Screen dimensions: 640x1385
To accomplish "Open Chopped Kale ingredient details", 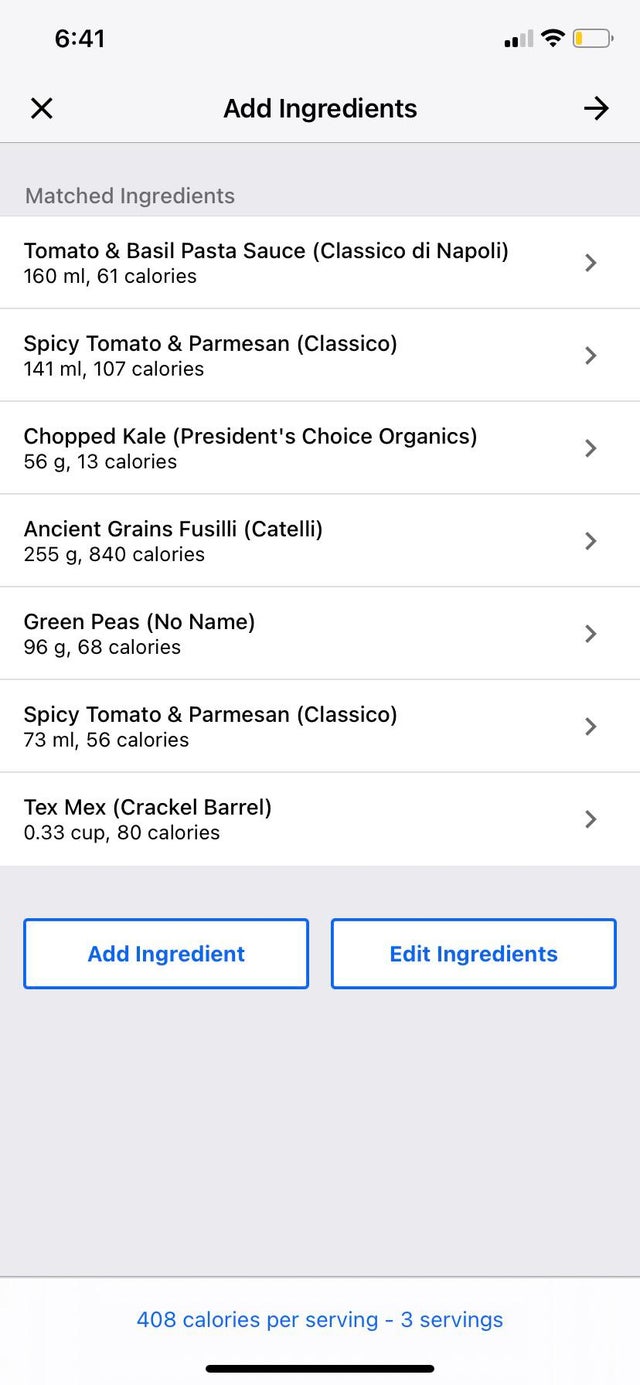I will tap(250, 448).
